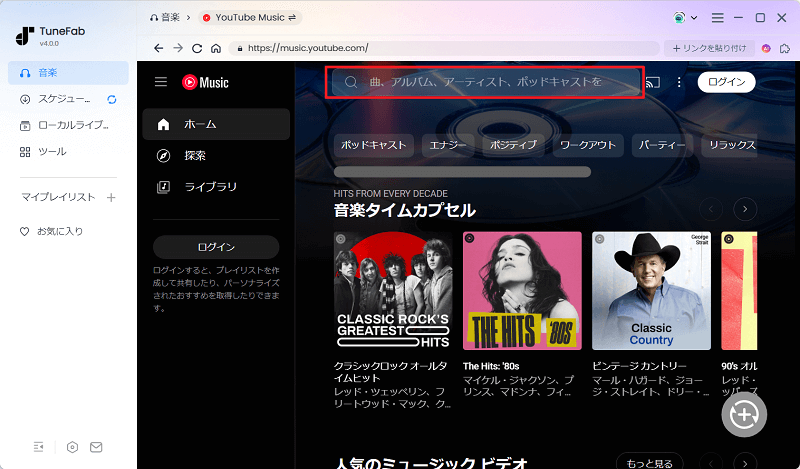Select the エナジー mood chip

click(x=448, y=145)
